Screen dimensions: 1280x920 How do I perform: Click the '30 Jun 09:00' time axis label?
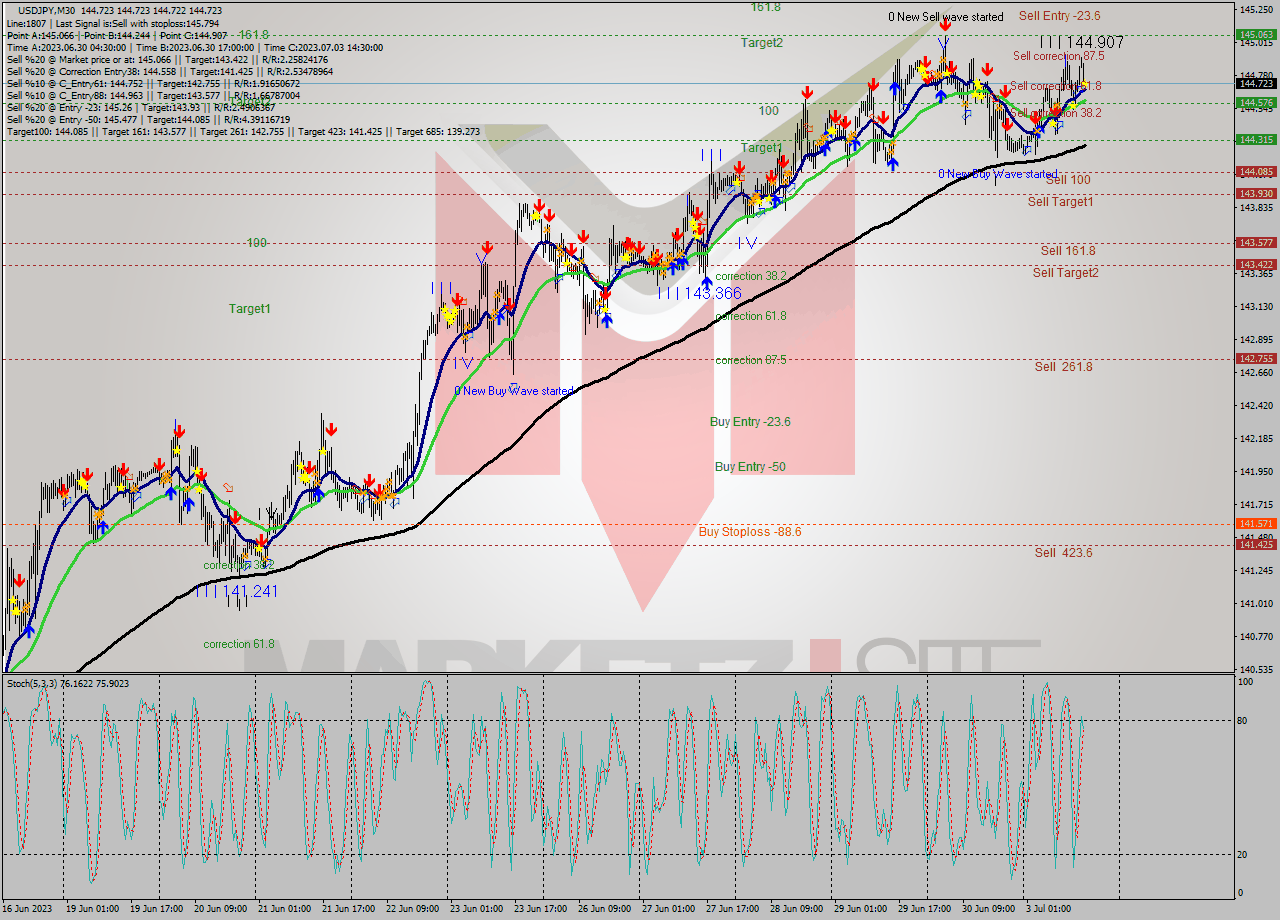pyautogui.click(x=988, y=909)
